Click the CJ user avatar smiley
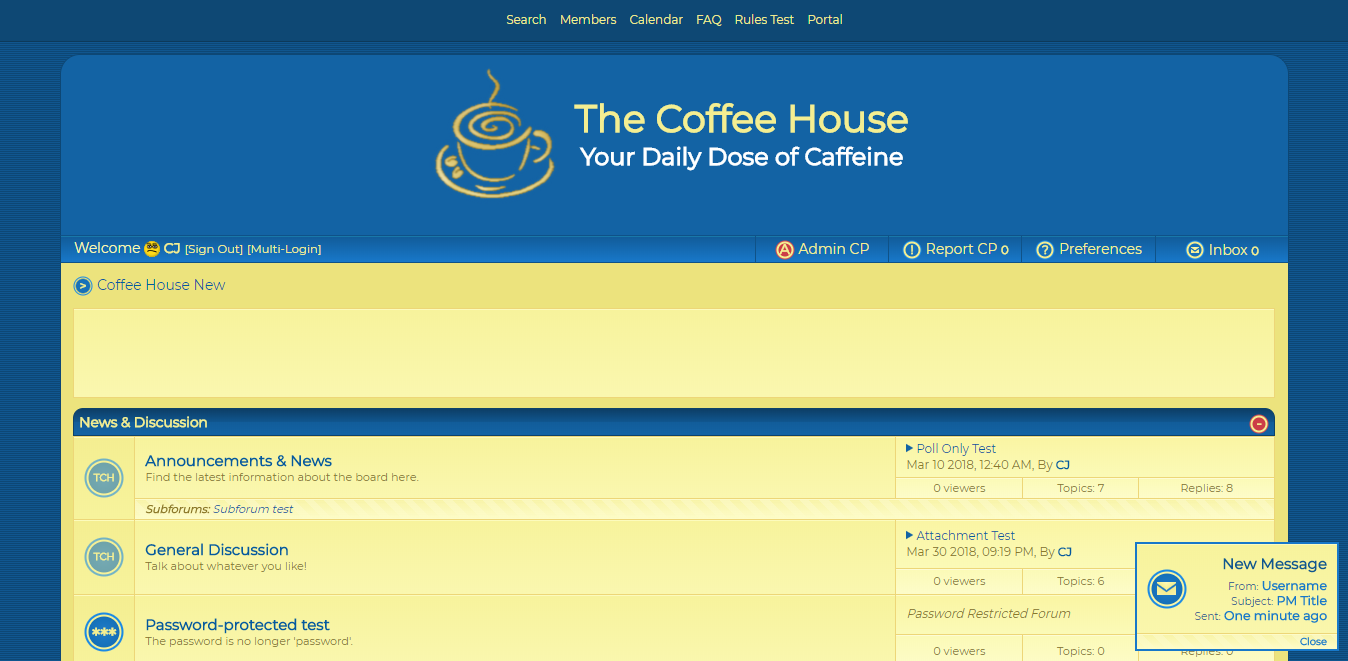The image size is (1348, 661). tap(152, 249)
